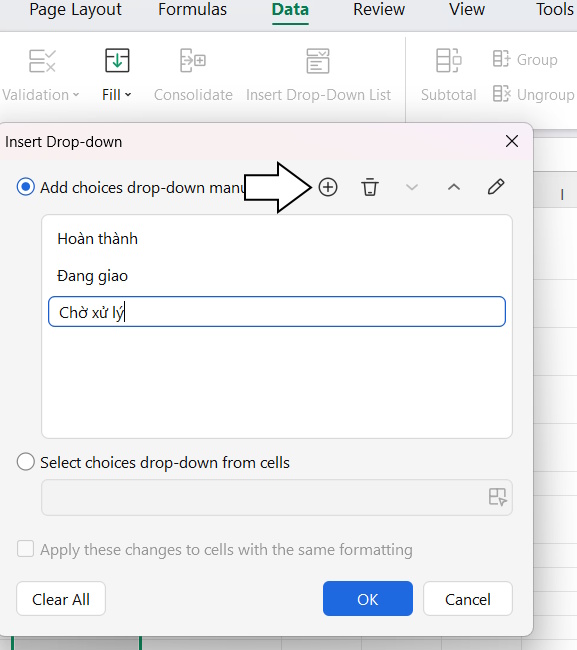
Task: Tick Apply changes to same formatting checkbox
Action: [25, 549]
